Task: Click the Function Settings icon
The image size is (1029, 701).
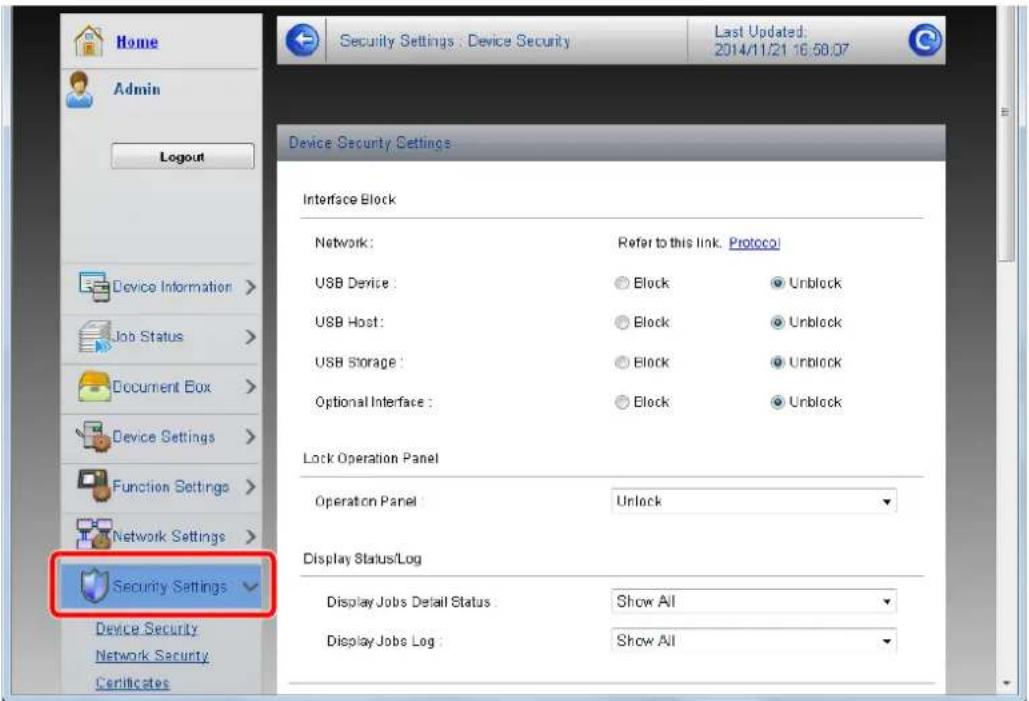Action: 94,486
